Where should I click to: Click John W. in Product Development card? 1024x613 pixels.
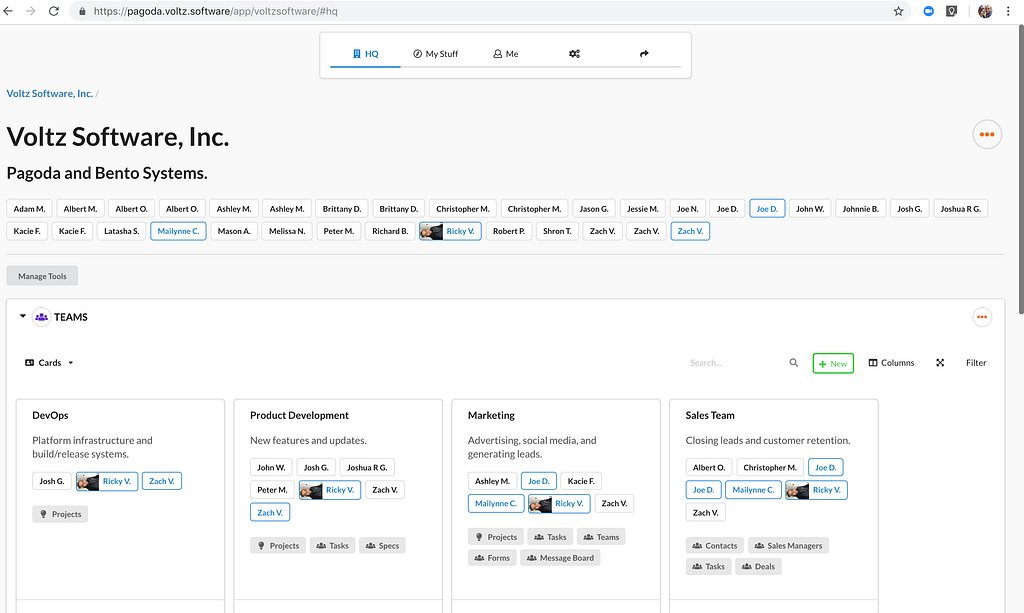[x=271, y=467]
